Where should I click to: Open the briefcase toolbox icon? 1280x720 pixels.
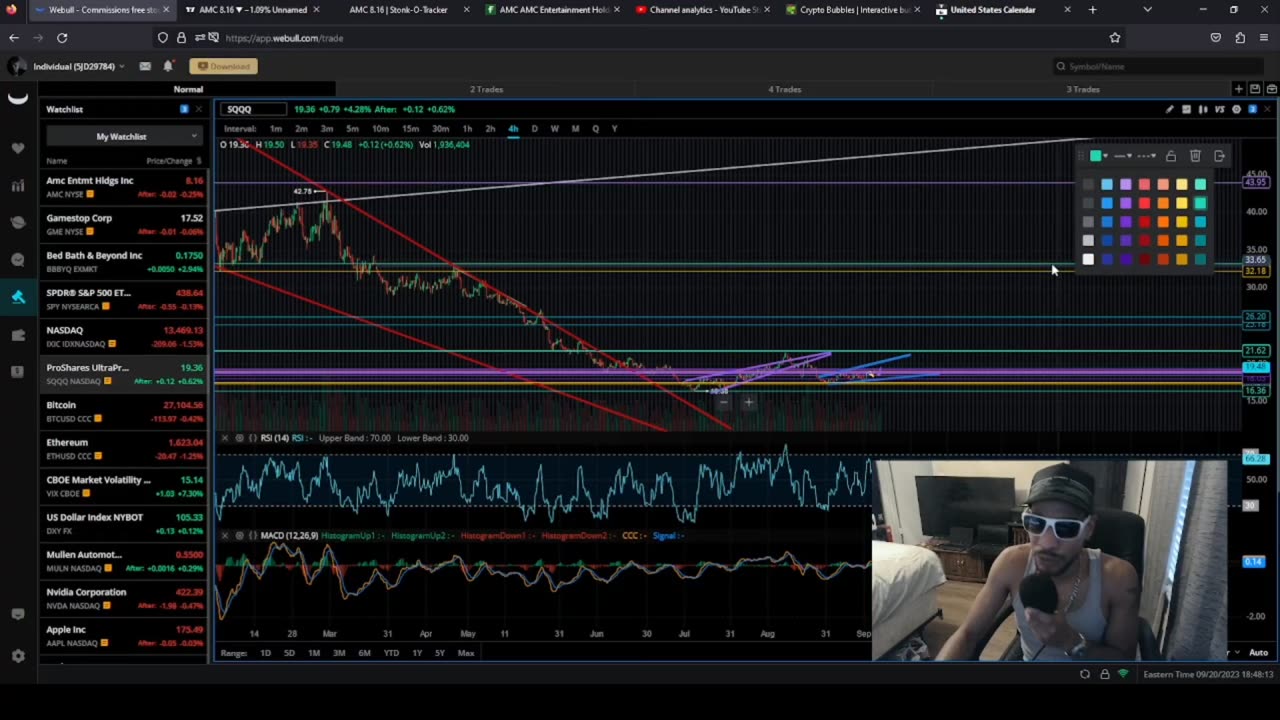pos(1271,89)
